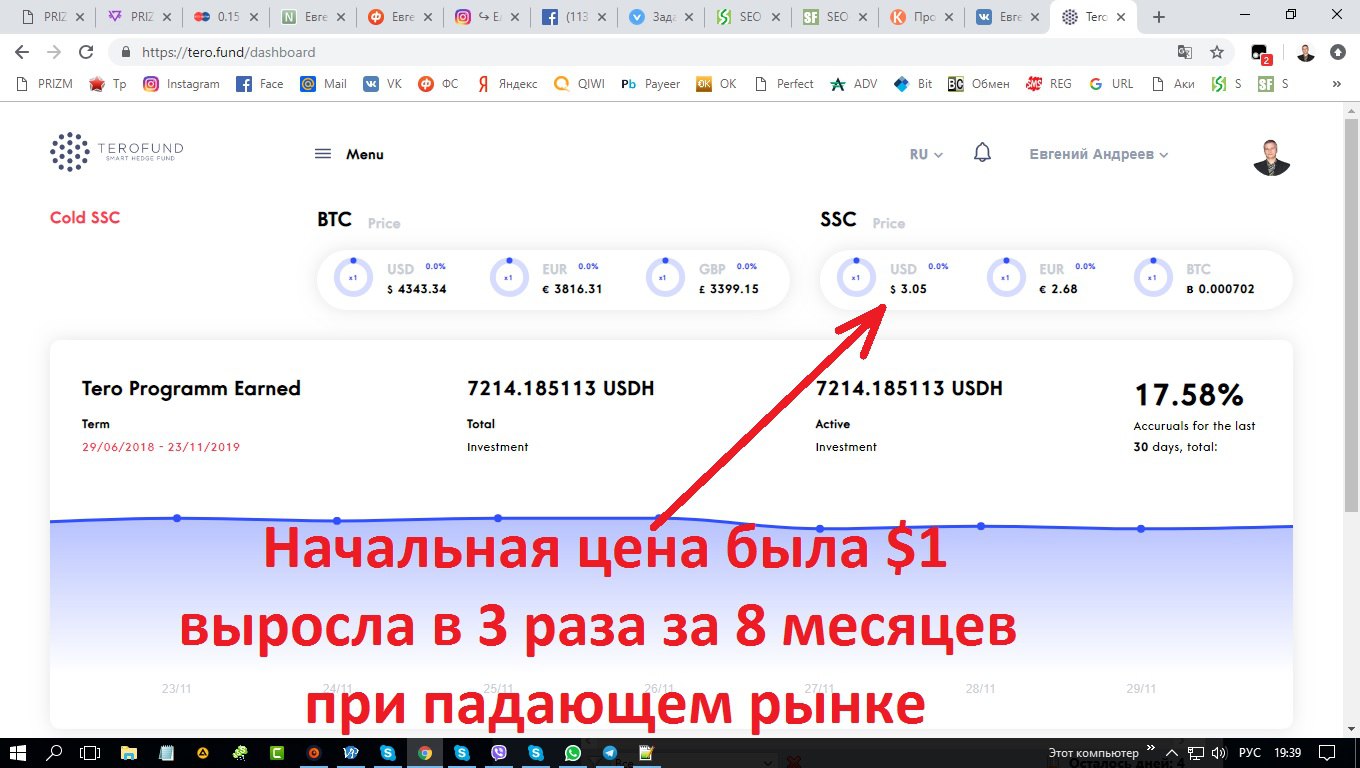Select the 17.58% accruals value
This screenshot has width=1360, height=768.
coord(1189,394)
